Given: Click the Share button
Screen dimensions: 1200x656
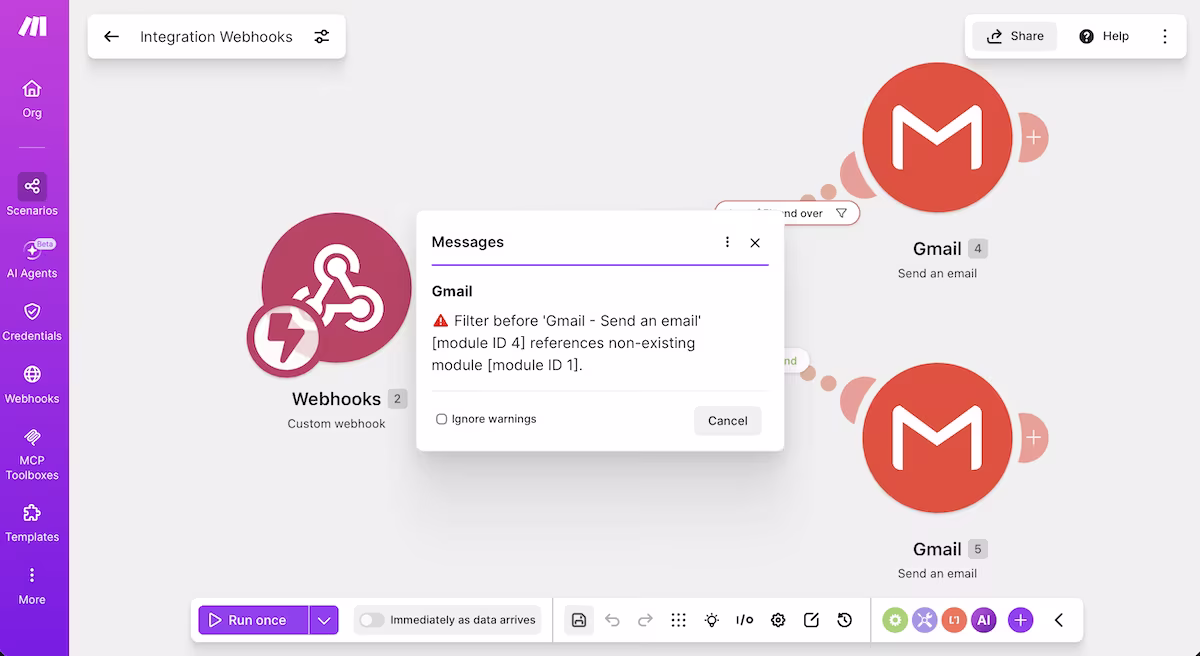Looking at the screenshot, I should pos(1015,36).
